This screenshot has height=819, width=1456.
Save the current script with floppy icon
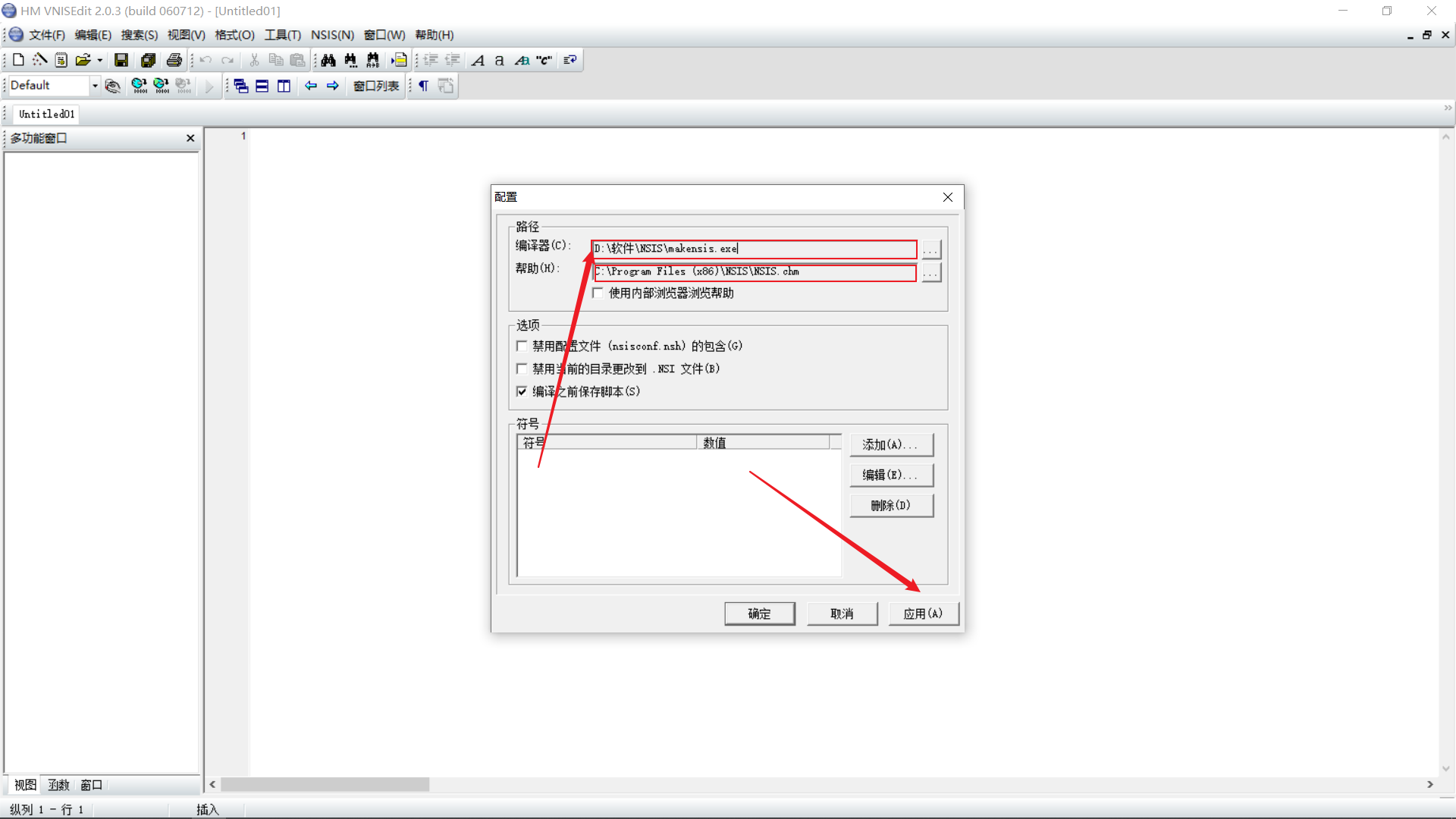pos(121,60)
